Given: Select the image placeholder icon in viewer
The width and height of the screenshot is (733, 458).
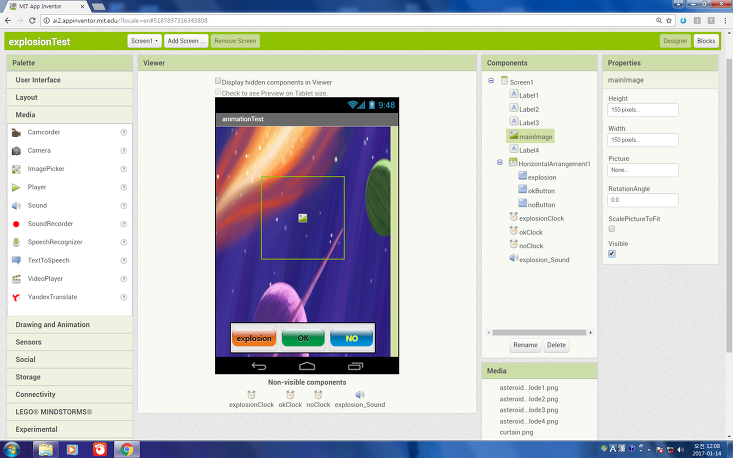Looking at the screenshot, I should click(303, 218).
